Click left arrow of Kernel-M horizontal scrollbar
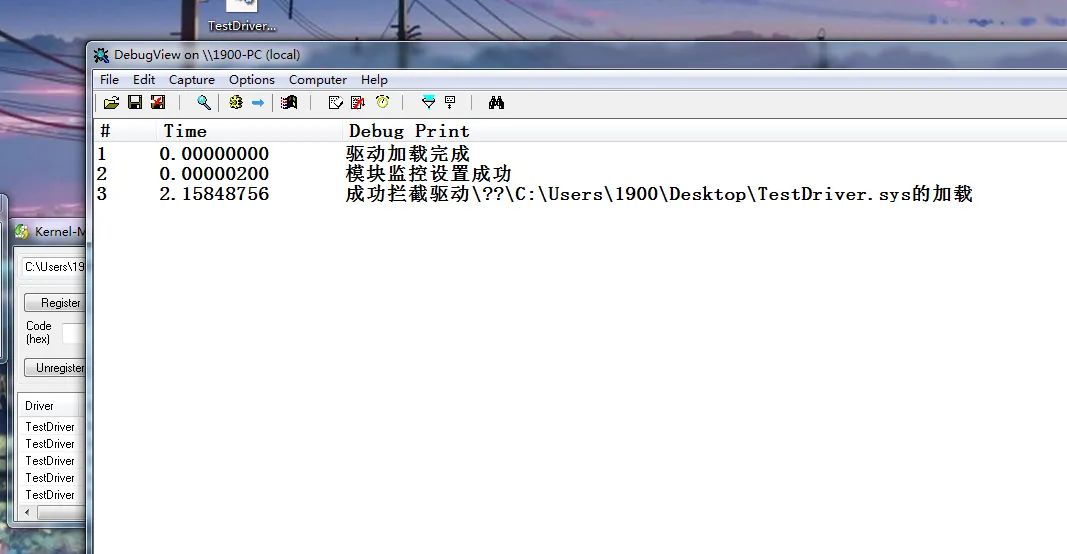 (27, 512)
